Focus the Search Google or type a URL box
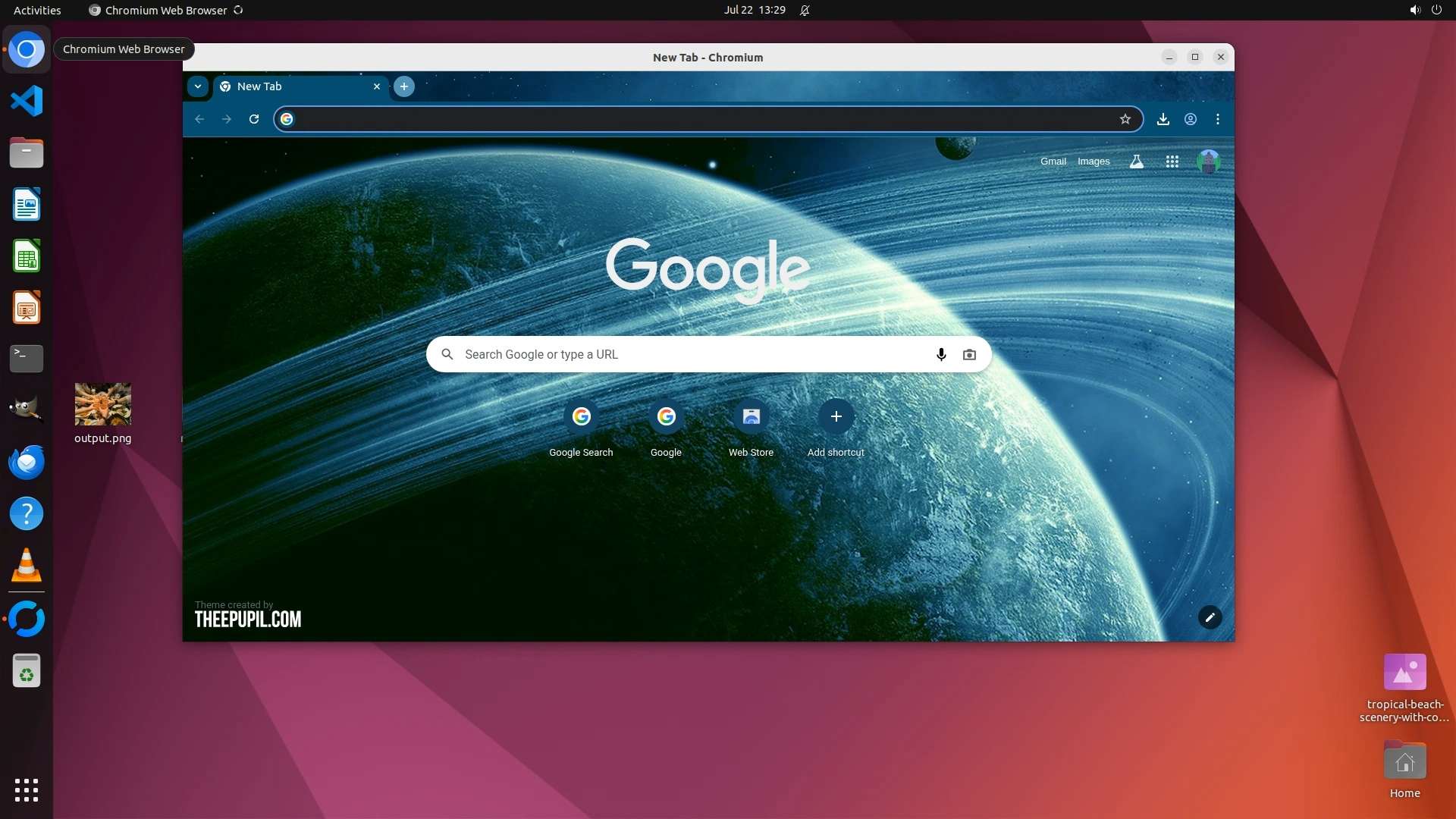This screenshot has height=819, width=1456. (682, 354)
